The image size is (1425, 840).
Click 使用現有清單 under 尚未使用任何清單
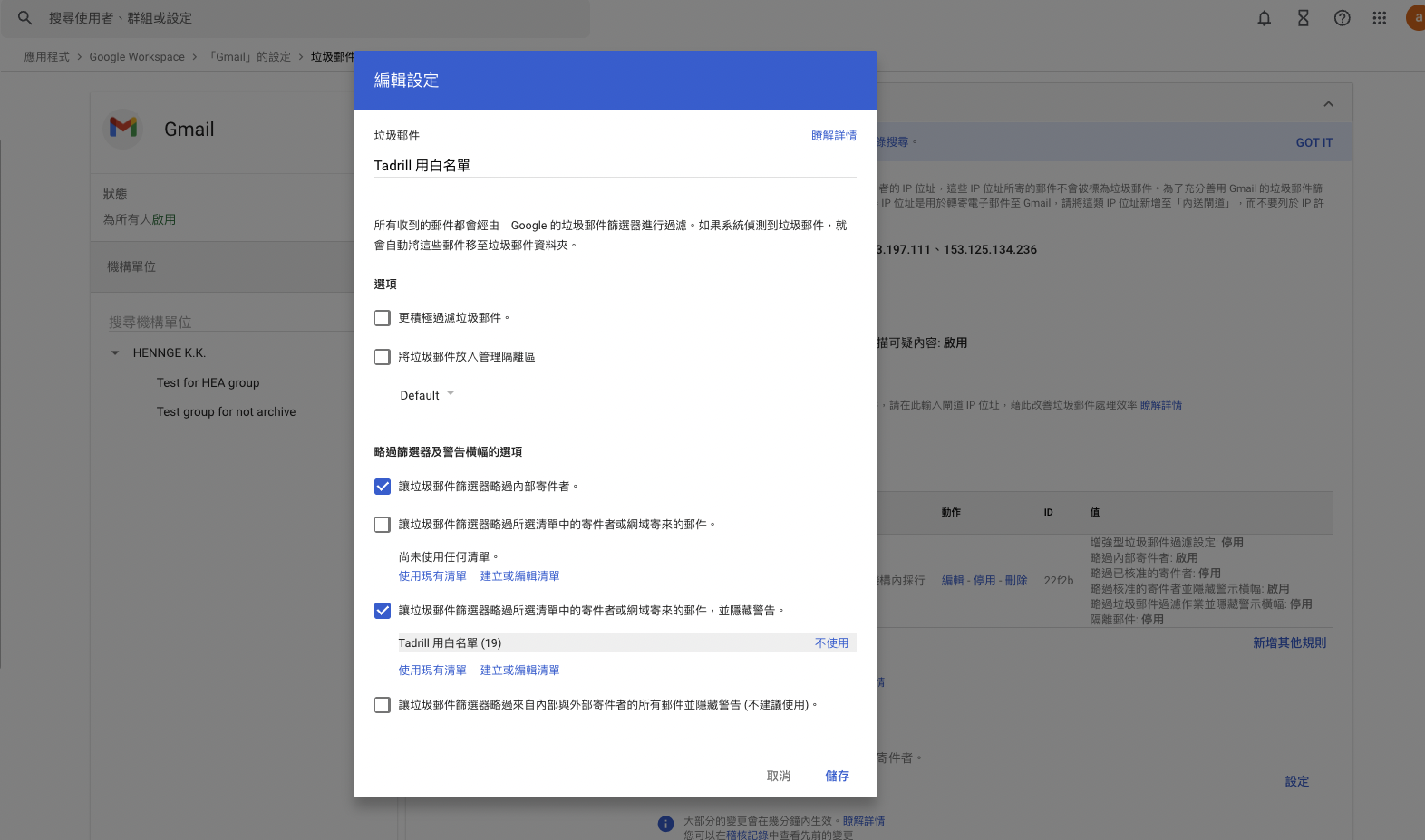tap(432, 576)
